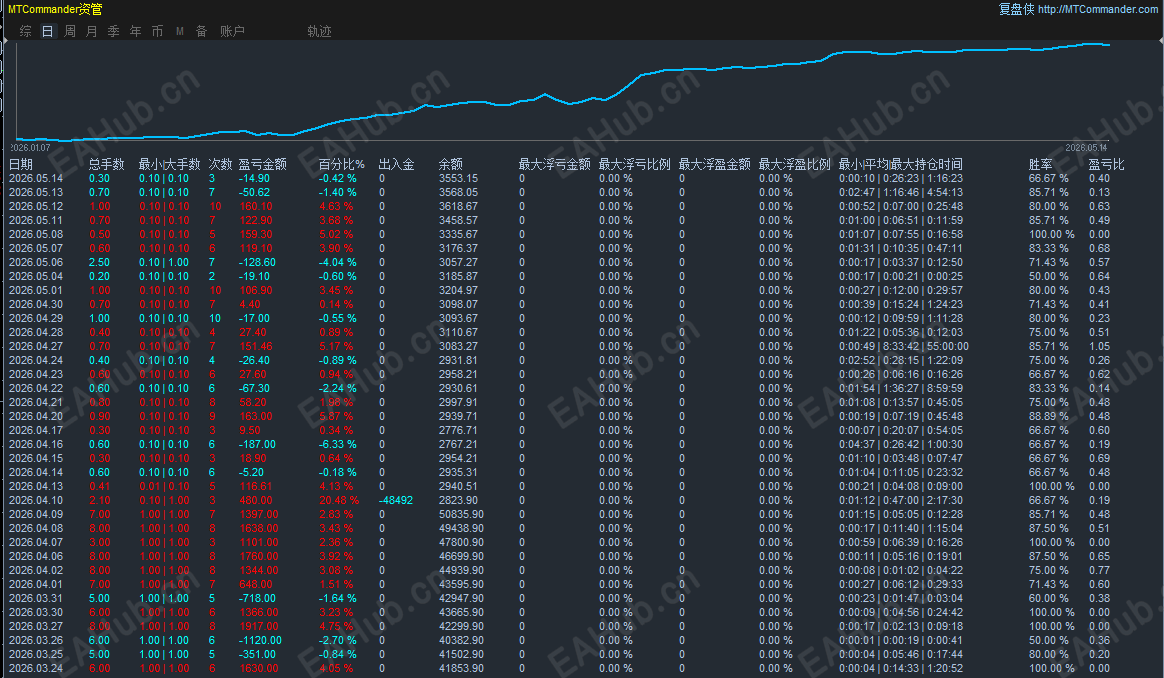Screen dimensions: 1164x678
Task: Click holding time 0:01:54 | 1:36:27 | 8:59:59
Action: coord(901,388)
